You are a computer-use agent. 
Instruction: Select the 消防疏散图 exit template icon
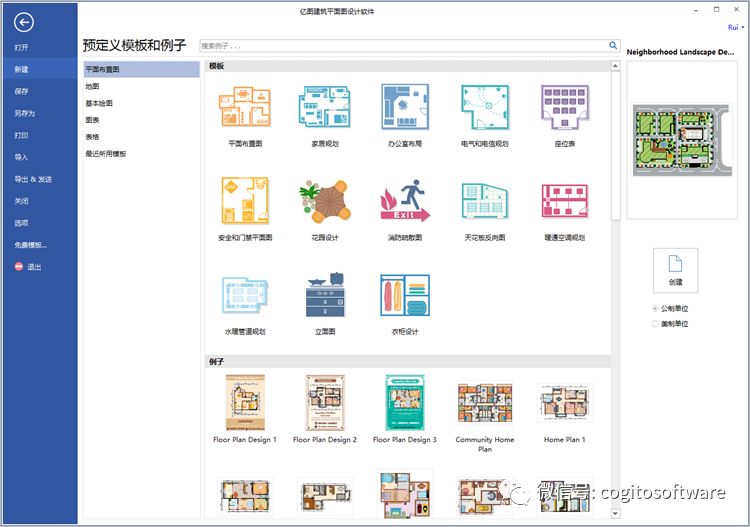[x=405, y=201]
